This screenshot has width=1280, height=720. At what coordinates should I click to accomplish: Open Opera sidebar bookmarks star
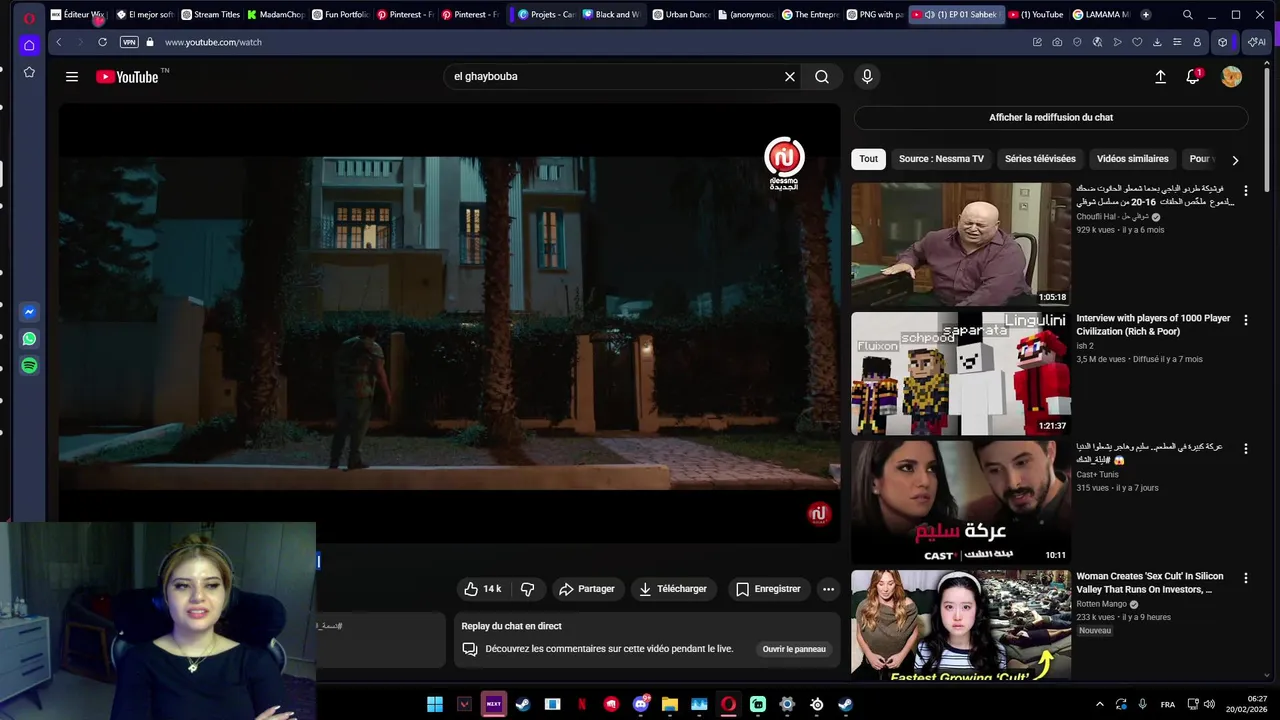coord(29,72)
